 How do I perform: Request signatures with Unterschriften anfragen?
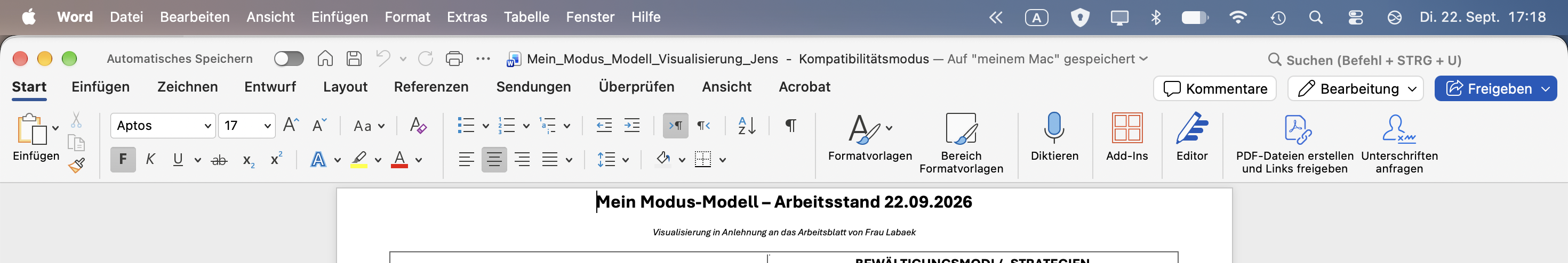[1399, 145]
